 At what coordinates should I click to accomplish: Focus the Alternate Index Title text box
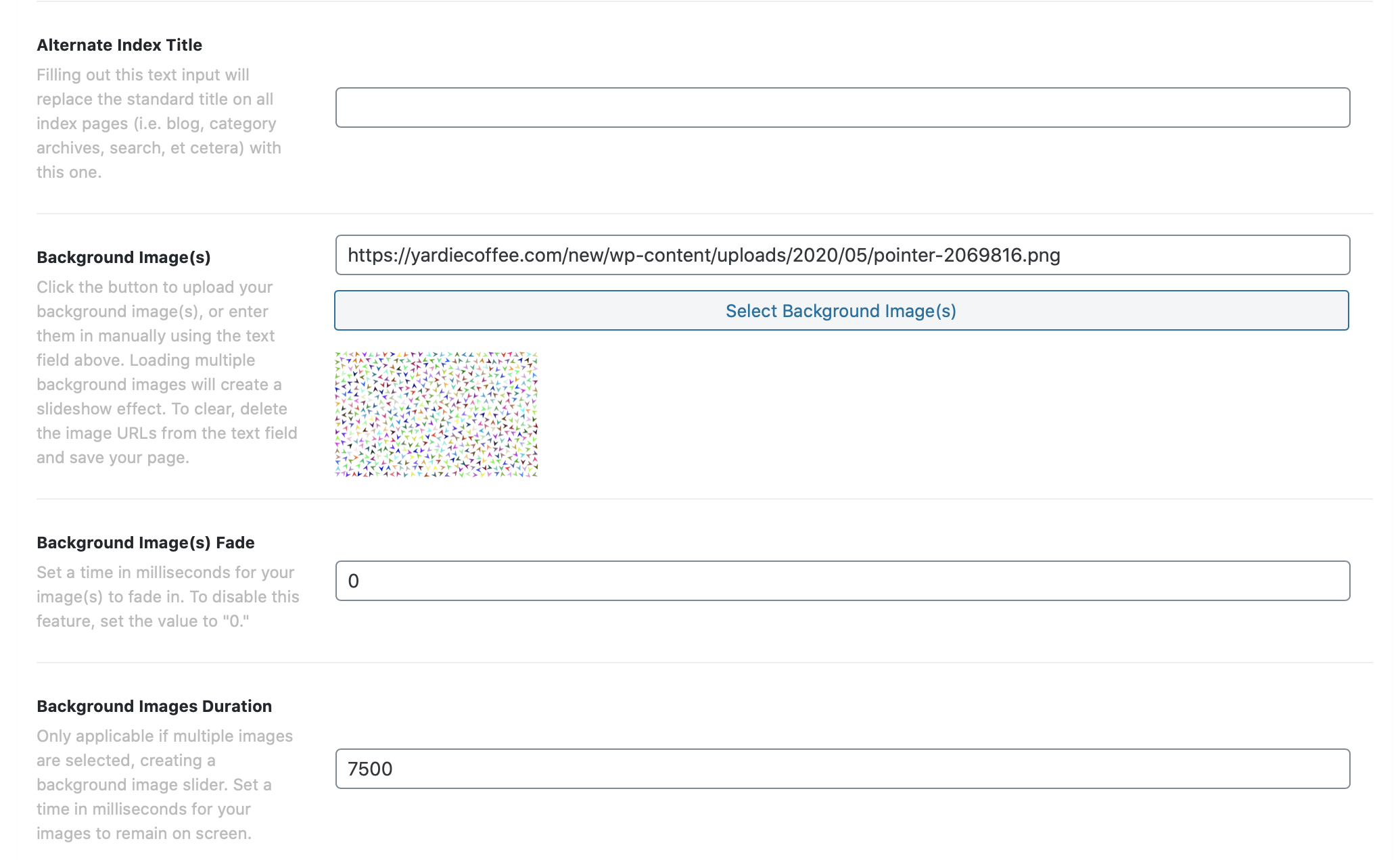point(843,107)
